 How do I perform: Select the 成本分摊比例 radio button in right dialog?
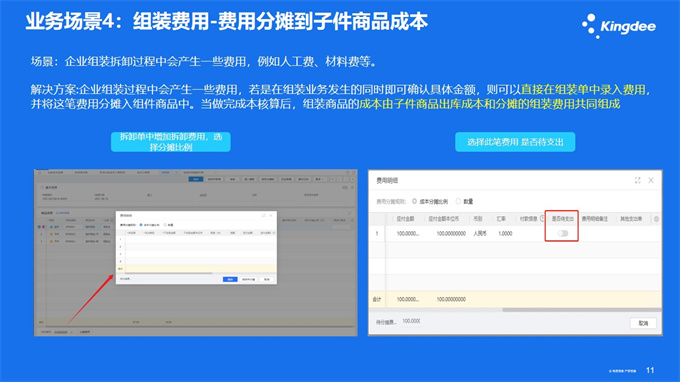415,201
